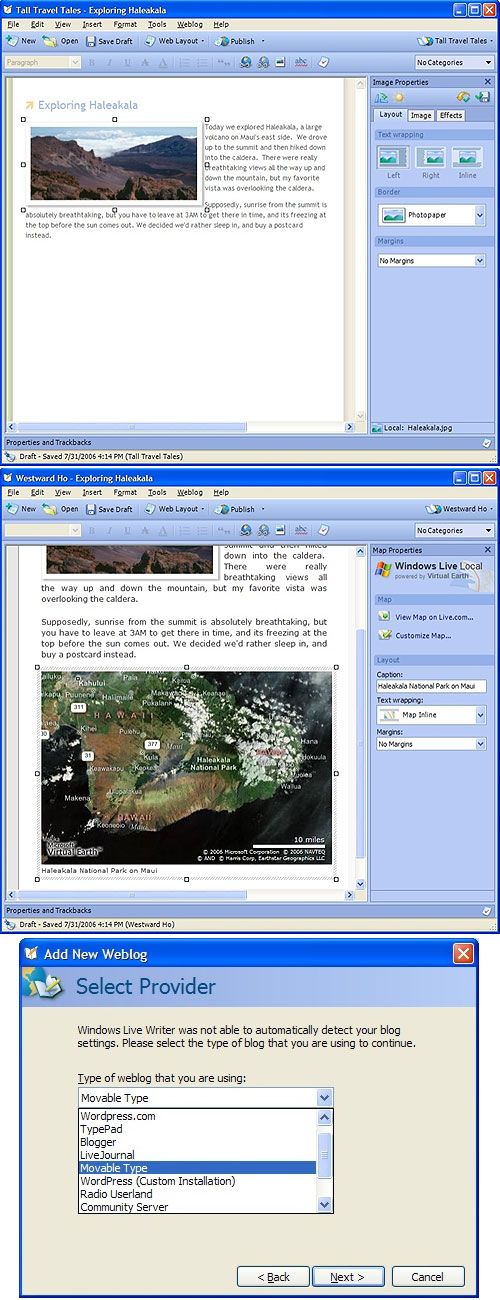Open No Margins dropdown in Image Properties

coord(431,260)
